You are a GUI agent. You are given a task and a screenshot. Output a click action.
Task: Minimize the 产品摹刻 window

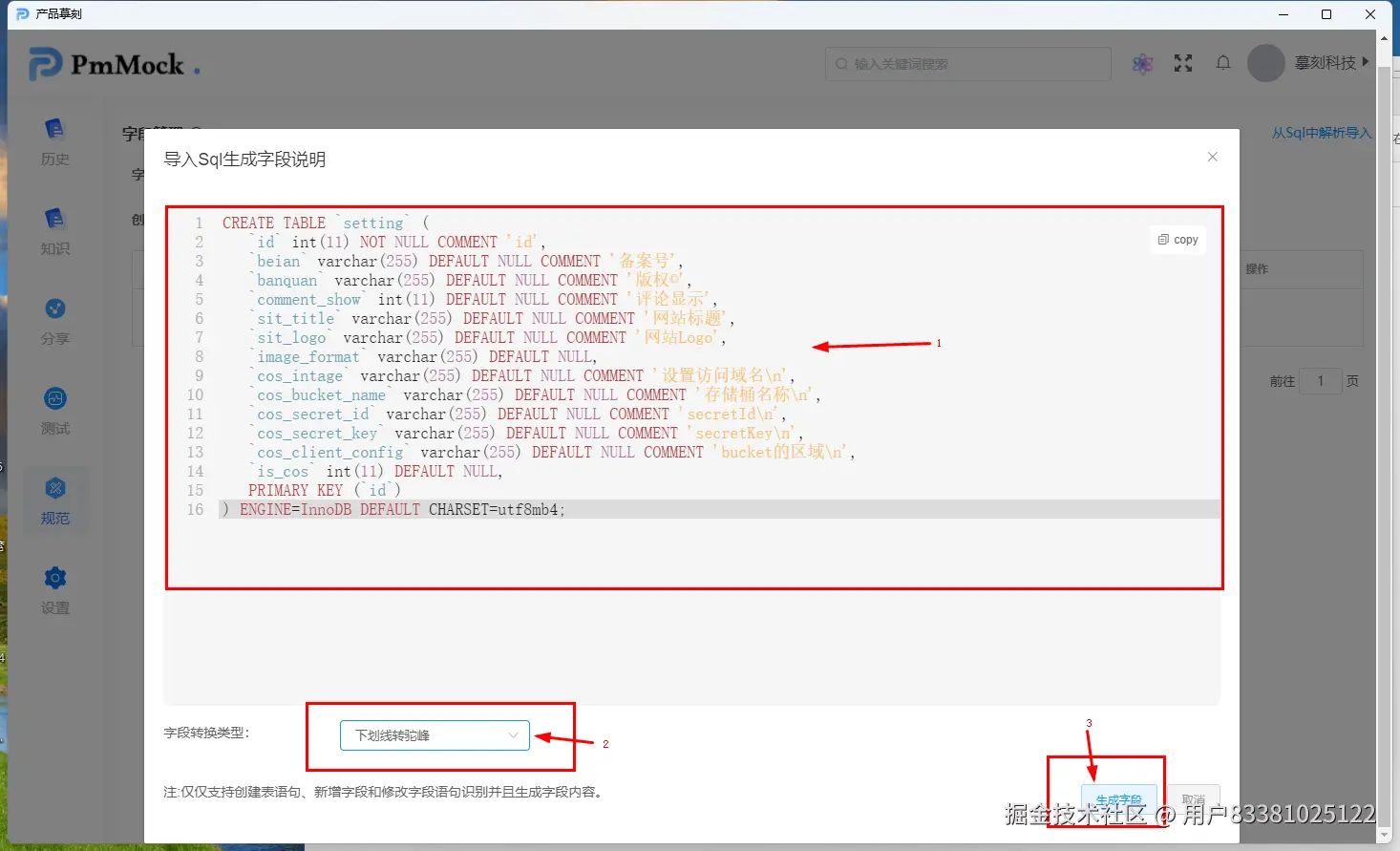1283,14
